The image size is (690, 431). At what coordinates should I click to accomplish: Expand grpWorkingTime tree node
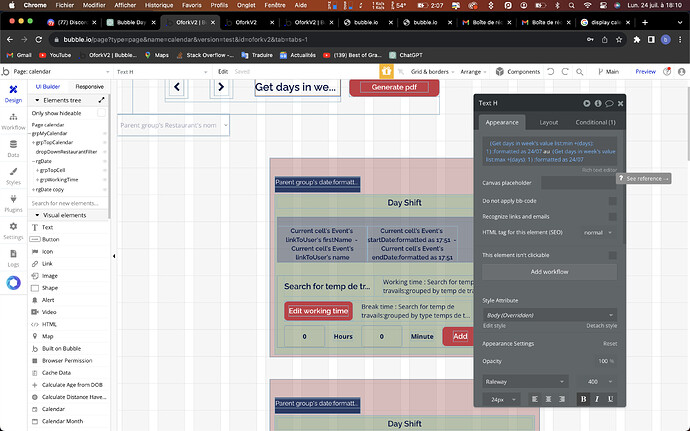pyautogui.click(x=37, y=180)
